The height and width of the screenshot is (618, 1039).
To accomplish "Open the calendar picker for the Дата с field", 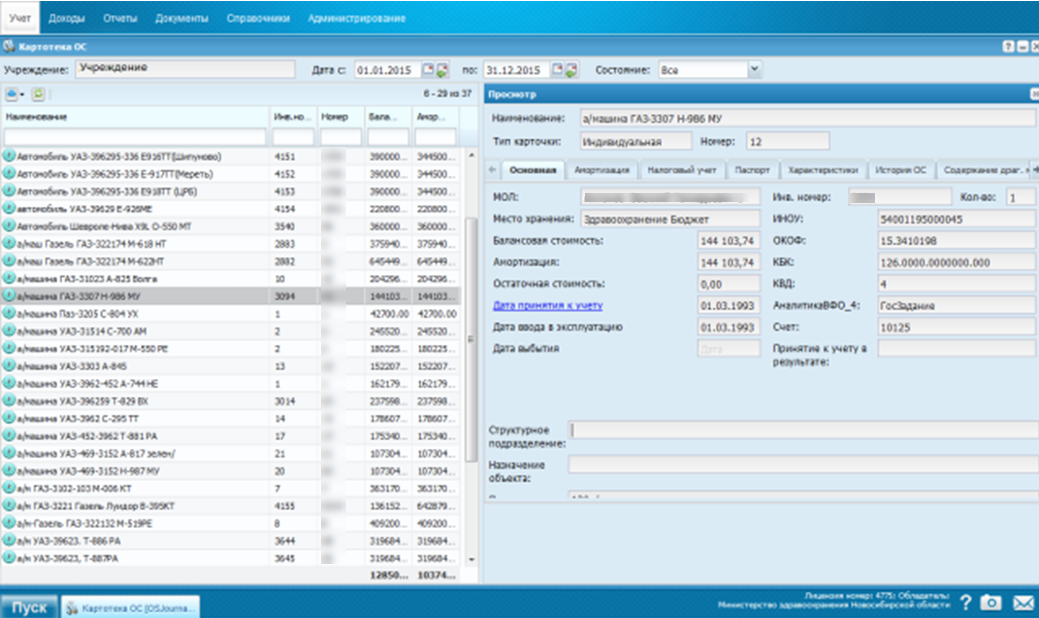I will 428,70.
